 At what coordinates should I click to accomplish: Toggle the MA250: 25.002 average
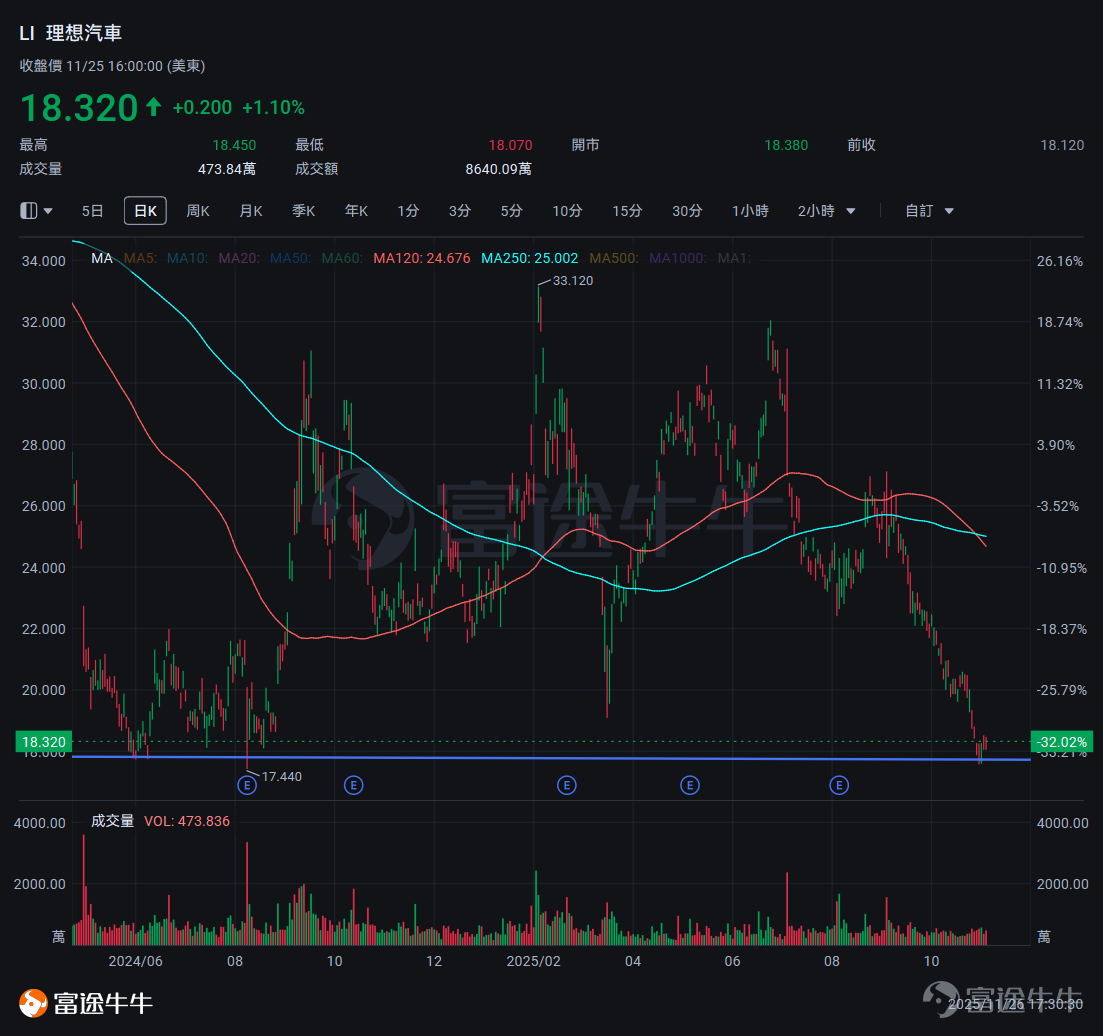pyautogui.click(x=529, y=258)
